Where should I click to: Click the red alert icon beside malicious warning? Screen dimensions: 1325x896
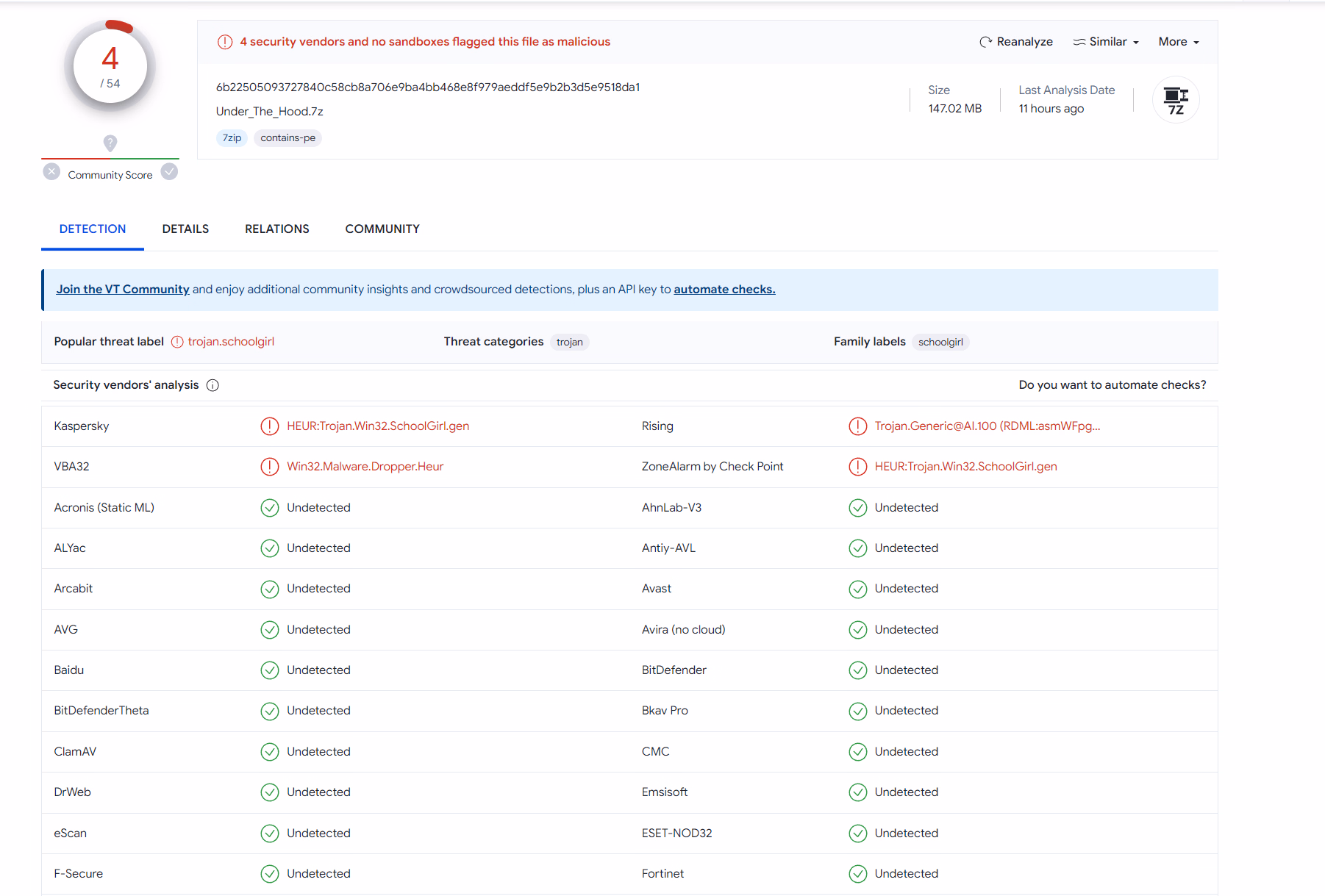225,42
